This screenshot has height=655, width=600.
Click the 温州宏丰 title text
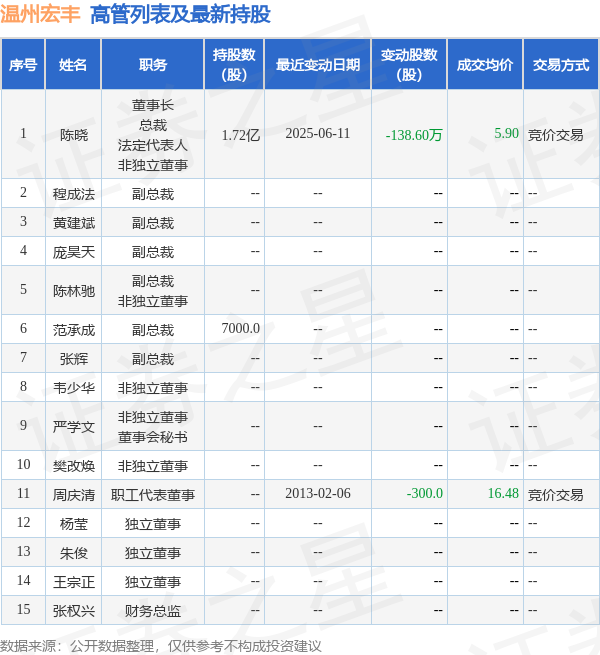[40, 14]
